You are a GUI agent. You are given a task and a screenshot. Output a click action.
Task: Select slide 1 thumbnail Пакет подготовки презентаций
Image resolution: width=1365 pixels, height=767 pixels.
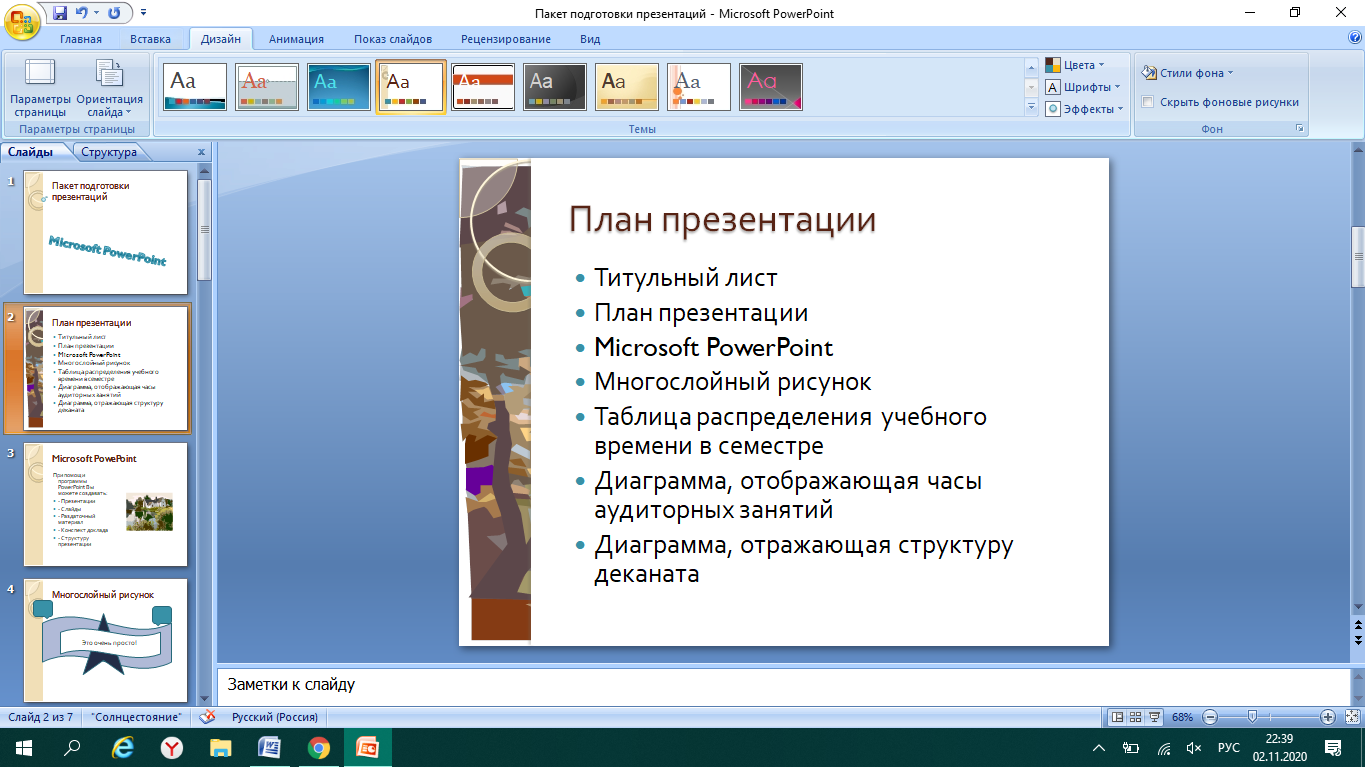tap(105, 232)
